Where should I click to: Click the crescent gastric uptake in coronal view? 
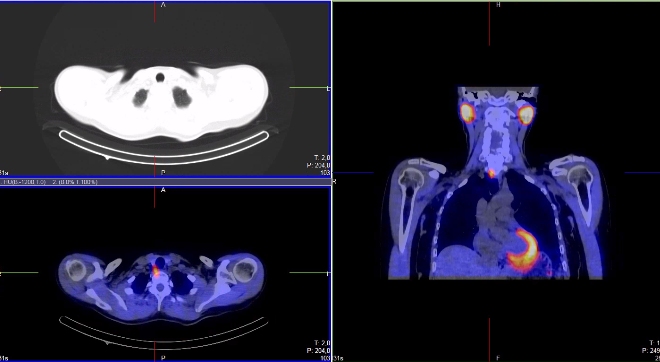[523, 250]
